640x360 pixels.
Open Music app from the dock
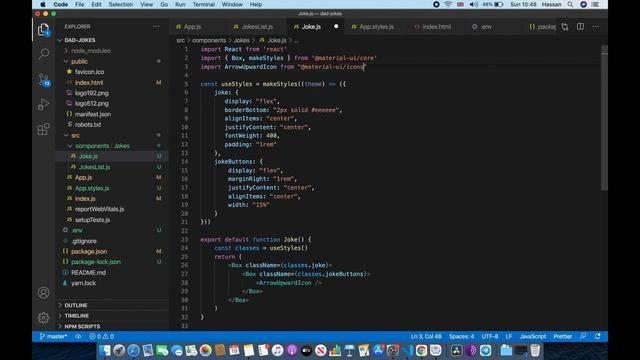click(278, 350)
